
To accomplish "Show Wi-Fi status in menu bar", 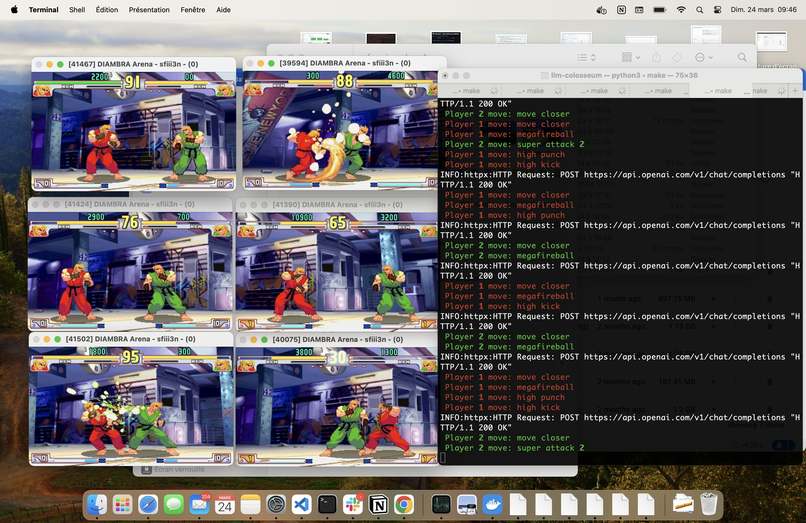I will (681, 9).
